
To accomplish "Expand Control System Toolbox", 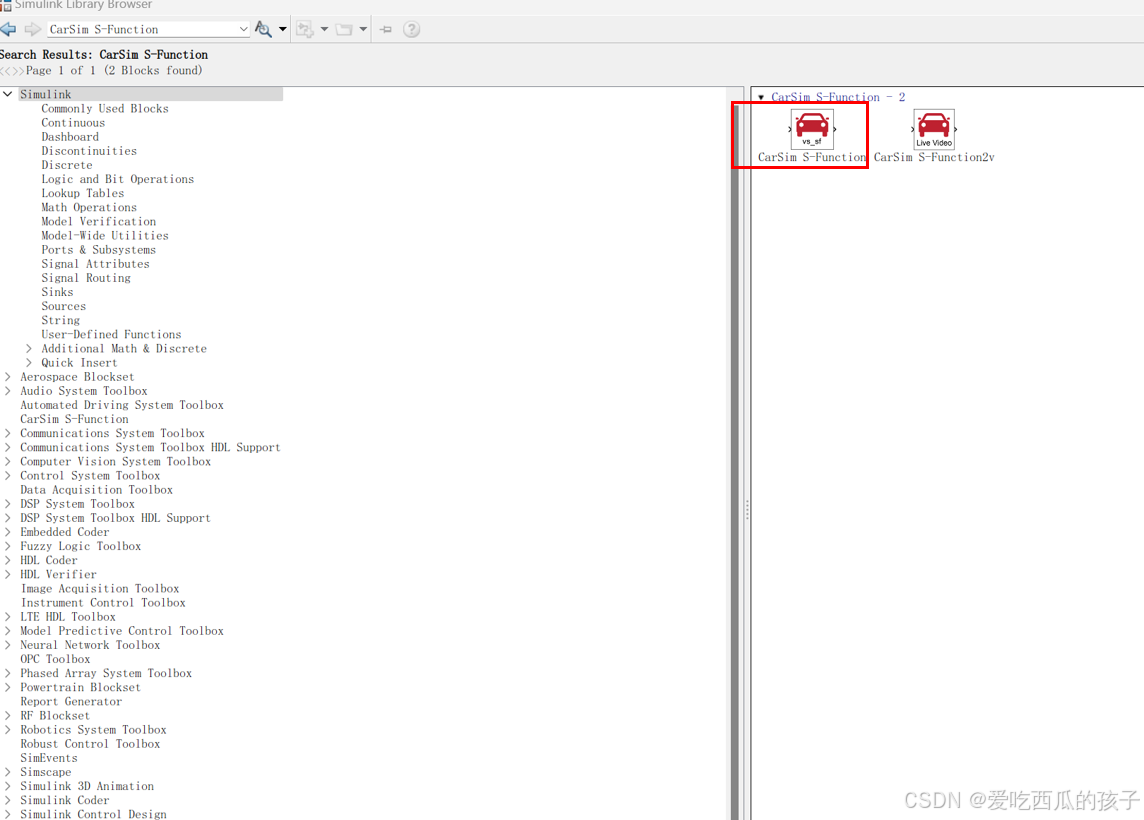I will [8, 476].
